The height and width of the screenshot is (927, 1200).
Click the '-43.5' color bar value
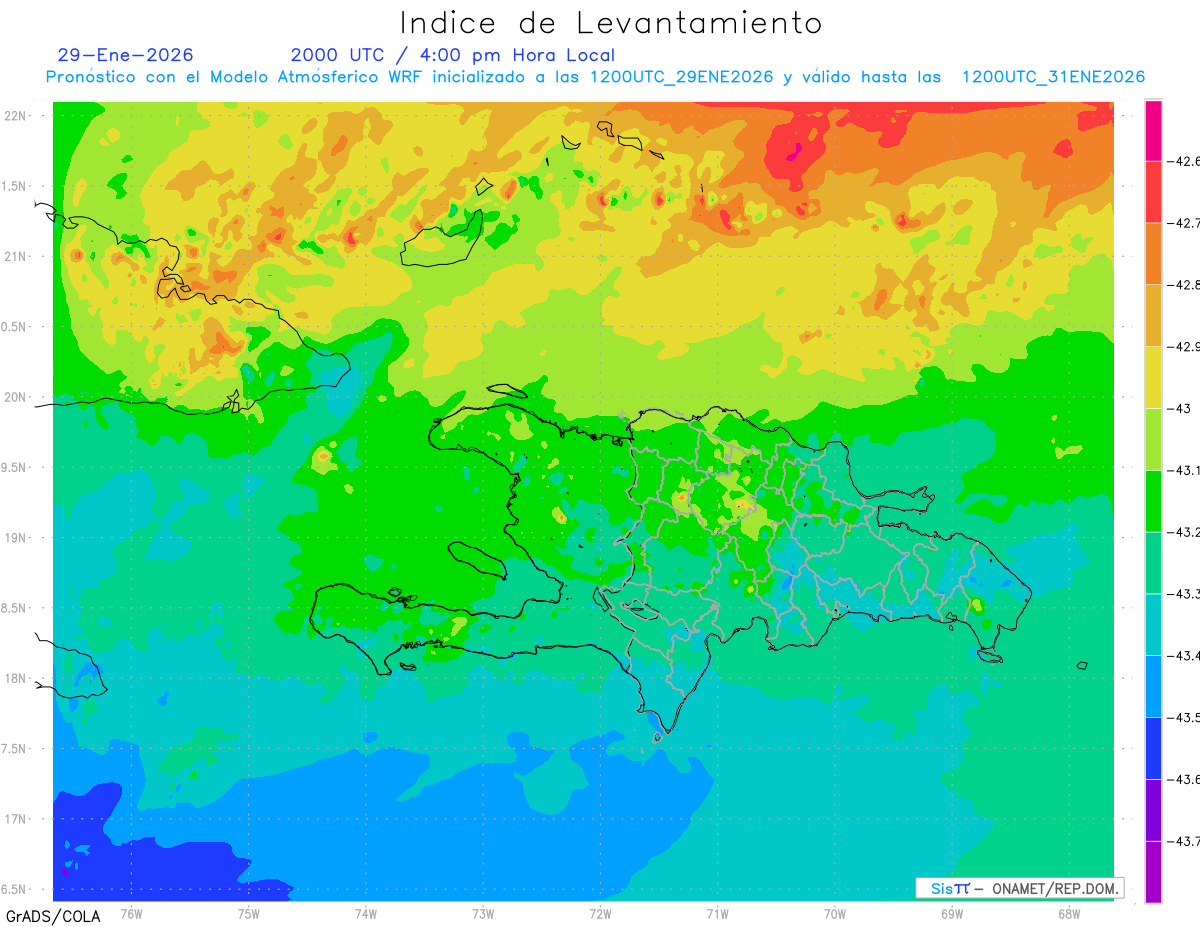(x=1183, y=718)
